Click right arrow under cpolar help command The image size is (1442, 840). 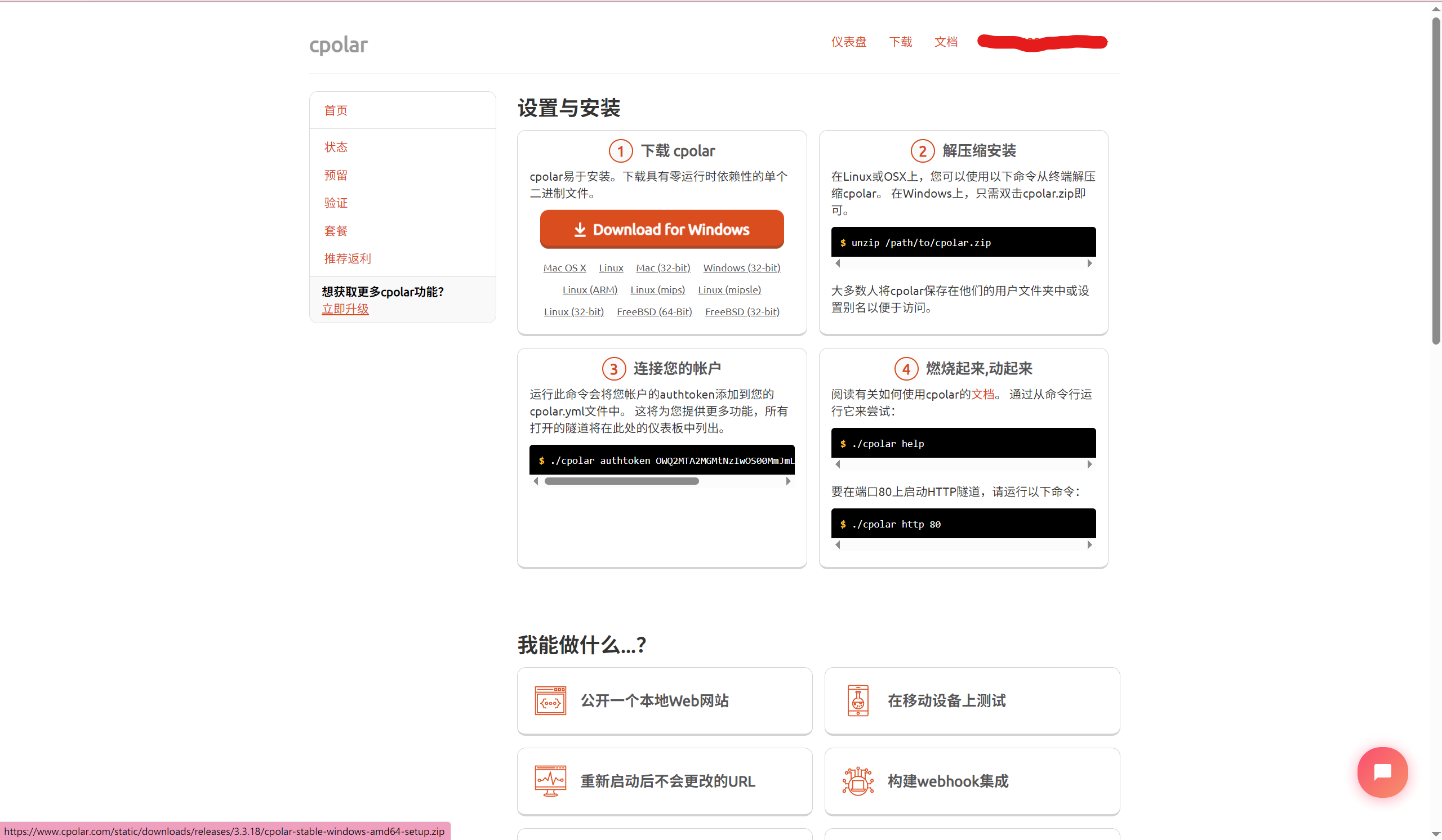click(x=1089, y=464)
